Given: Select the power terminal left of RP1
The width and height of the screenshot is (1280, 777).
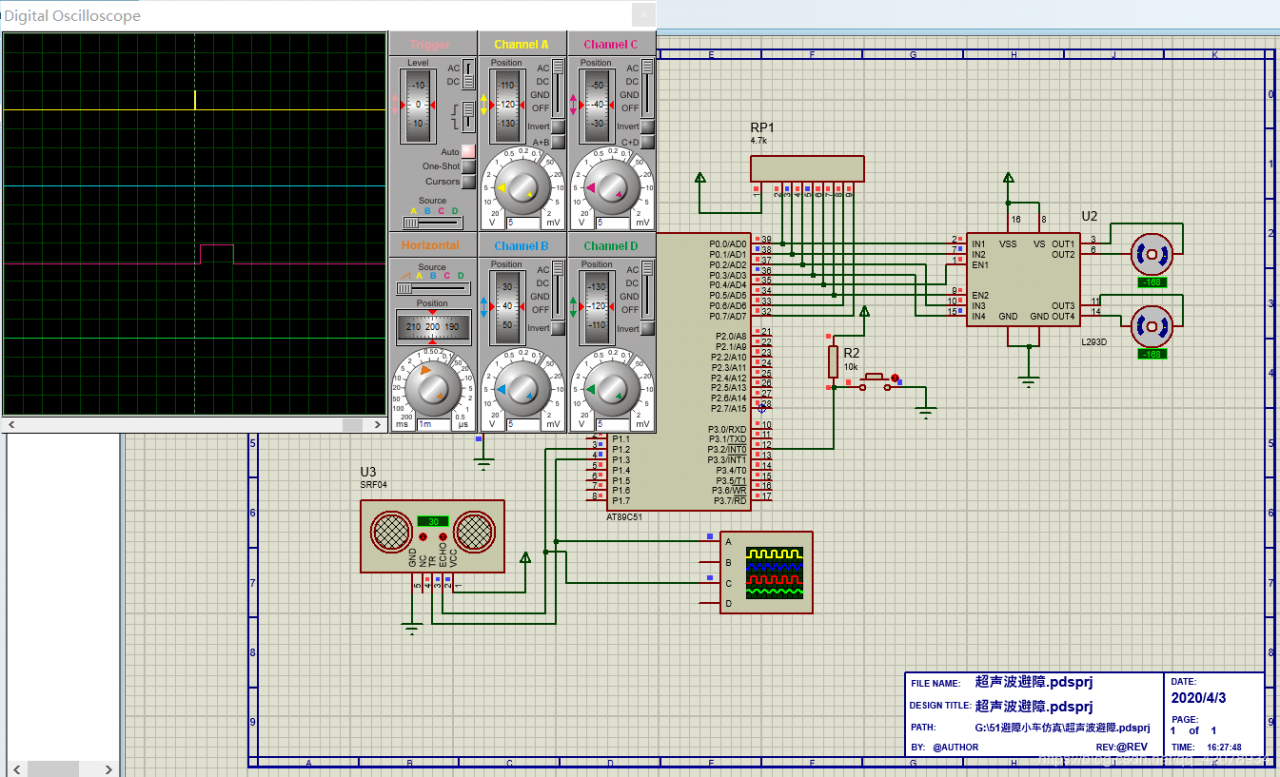Looking at the screenshot, I should (x=701, y=178).
